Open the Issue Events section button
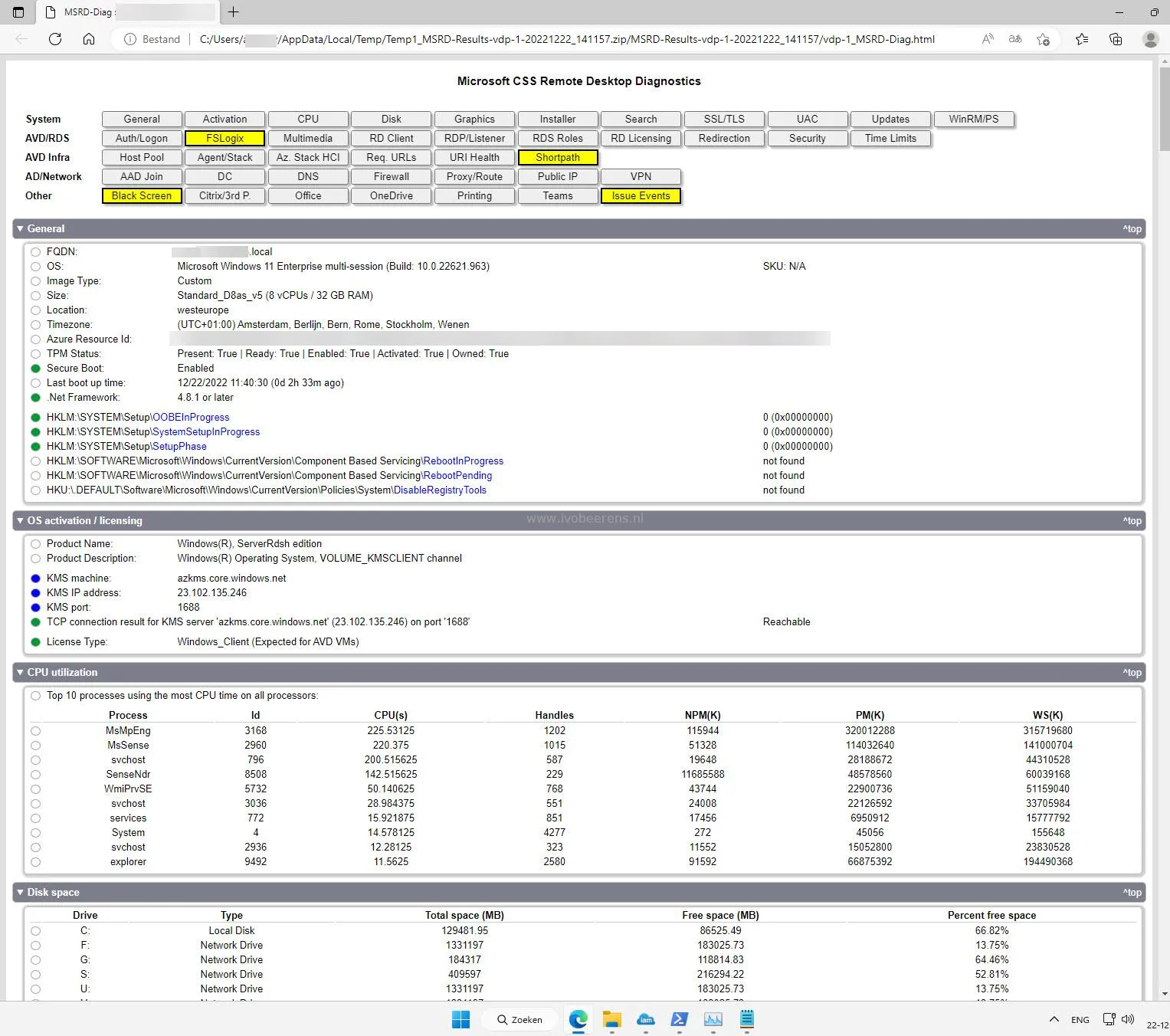The height and width of the screenshot is (1036, 1170). [641, 195]
